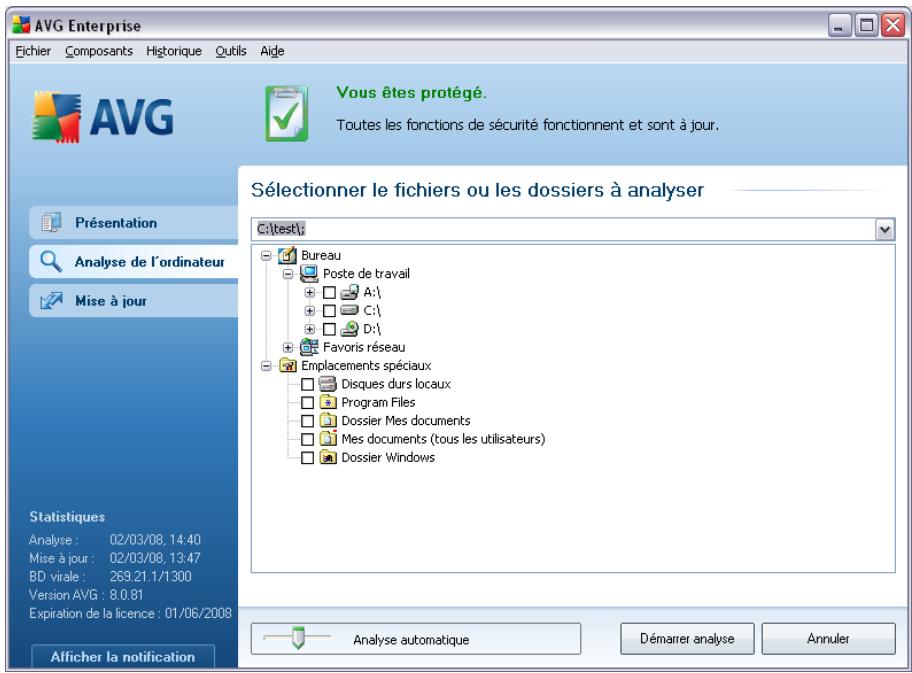Click the Analyse automatique priority slider thumb
912x673 pixels.
click(x=298, y=638)
